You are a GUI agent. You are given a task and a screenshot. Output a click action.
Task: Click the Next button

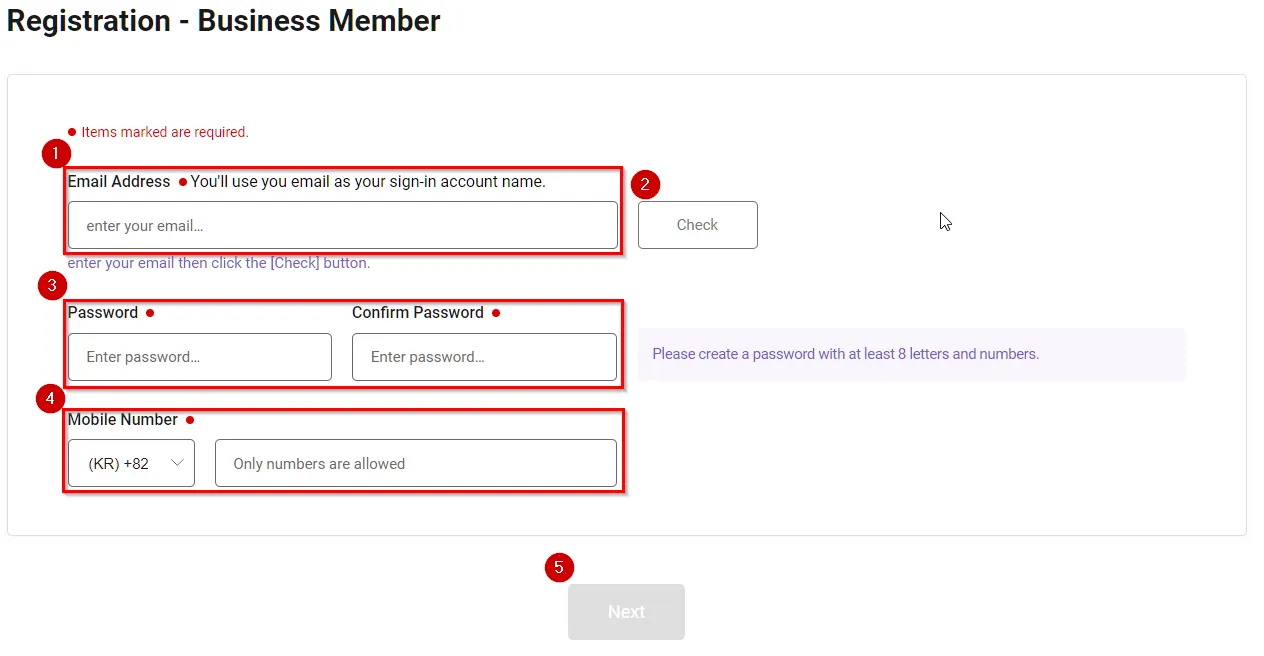point(626,612)
